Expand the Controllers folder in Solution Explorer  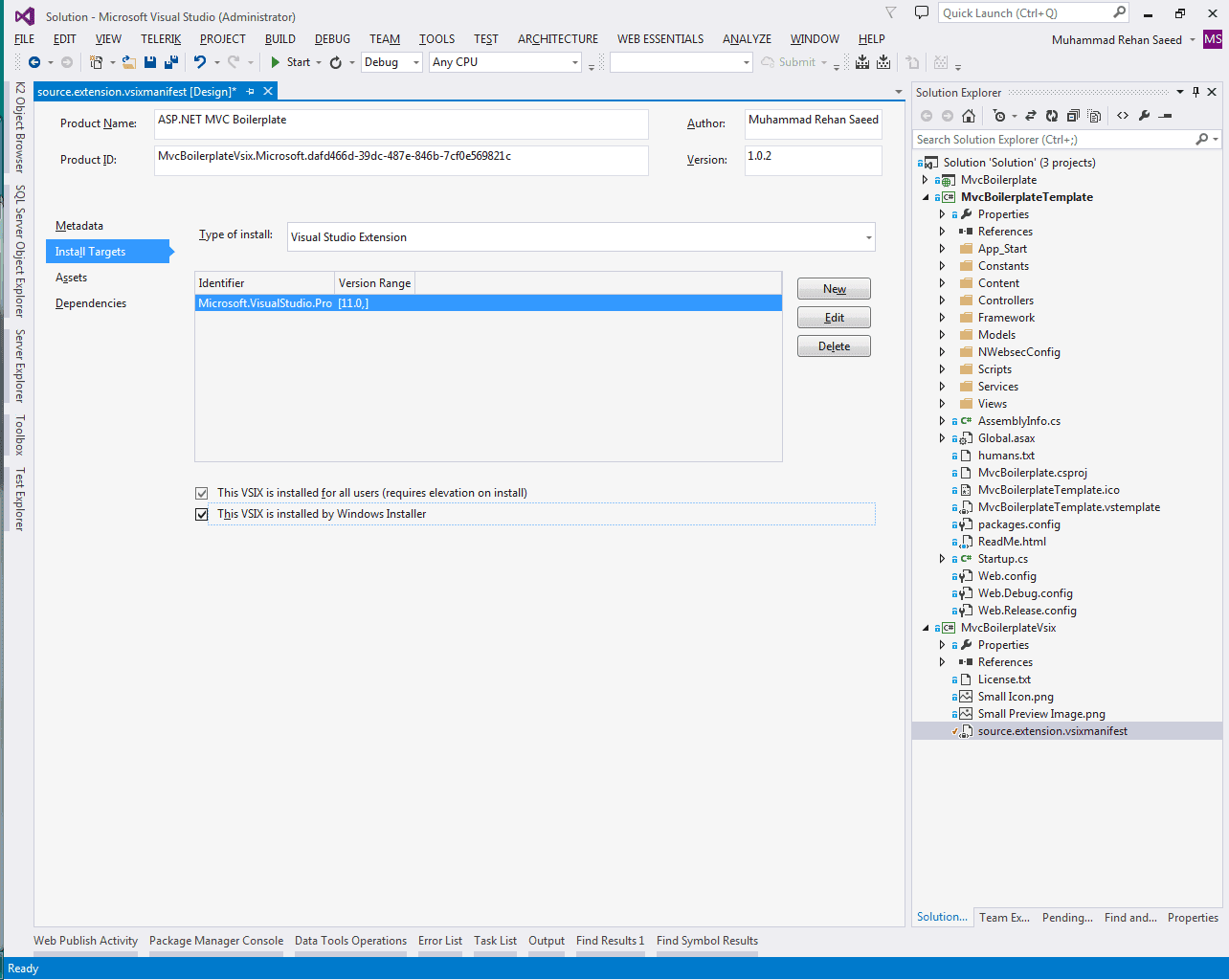pos(941,300)
